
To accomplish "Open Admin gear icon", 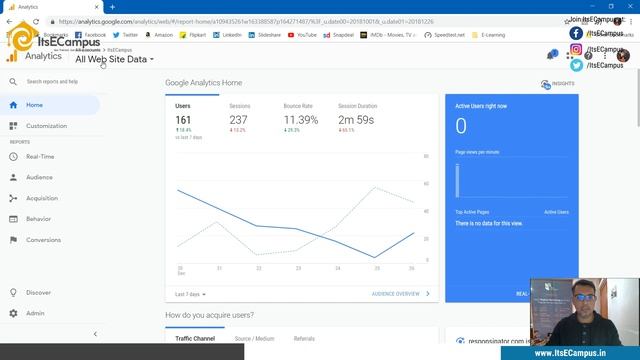I will tap(13, 313).
